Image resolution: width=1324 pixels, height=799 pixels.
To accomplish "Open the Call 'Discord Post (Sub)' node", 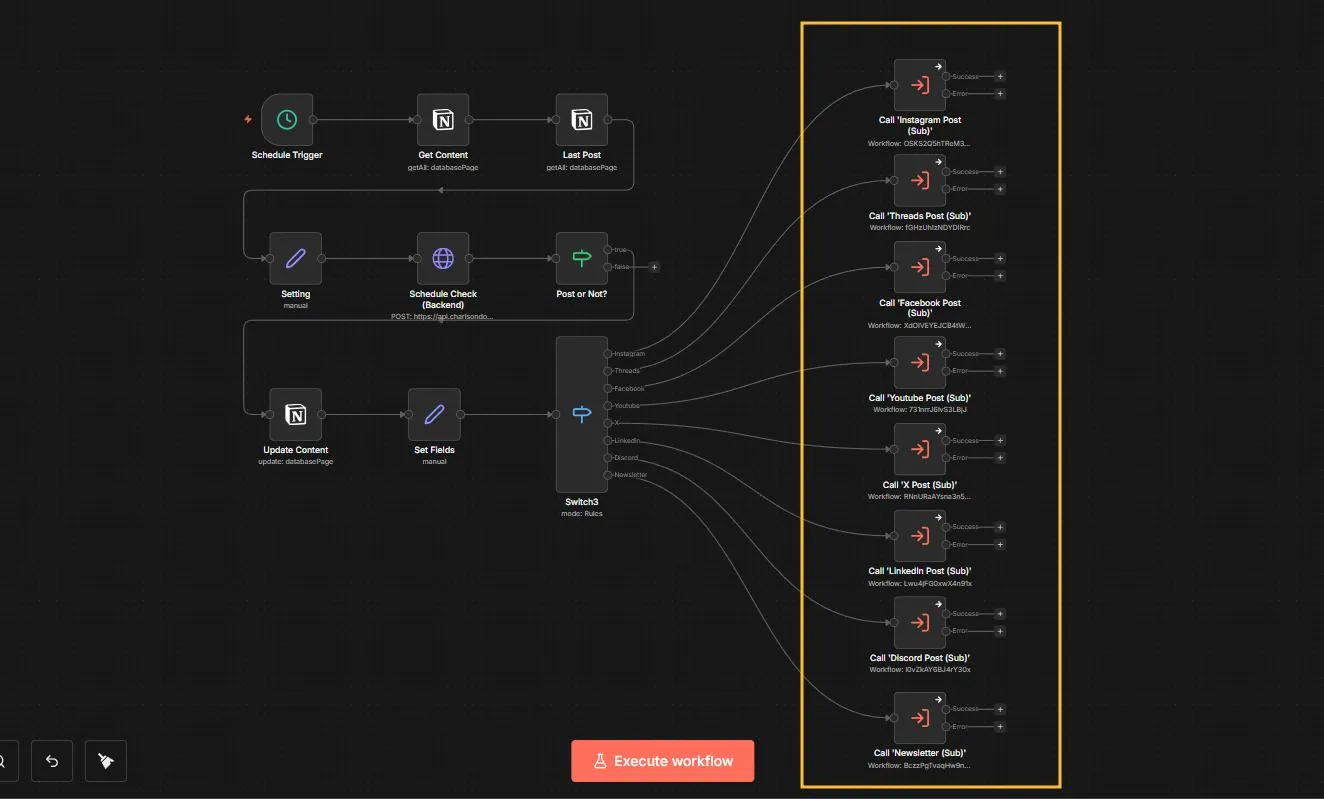I will [918, 622].
